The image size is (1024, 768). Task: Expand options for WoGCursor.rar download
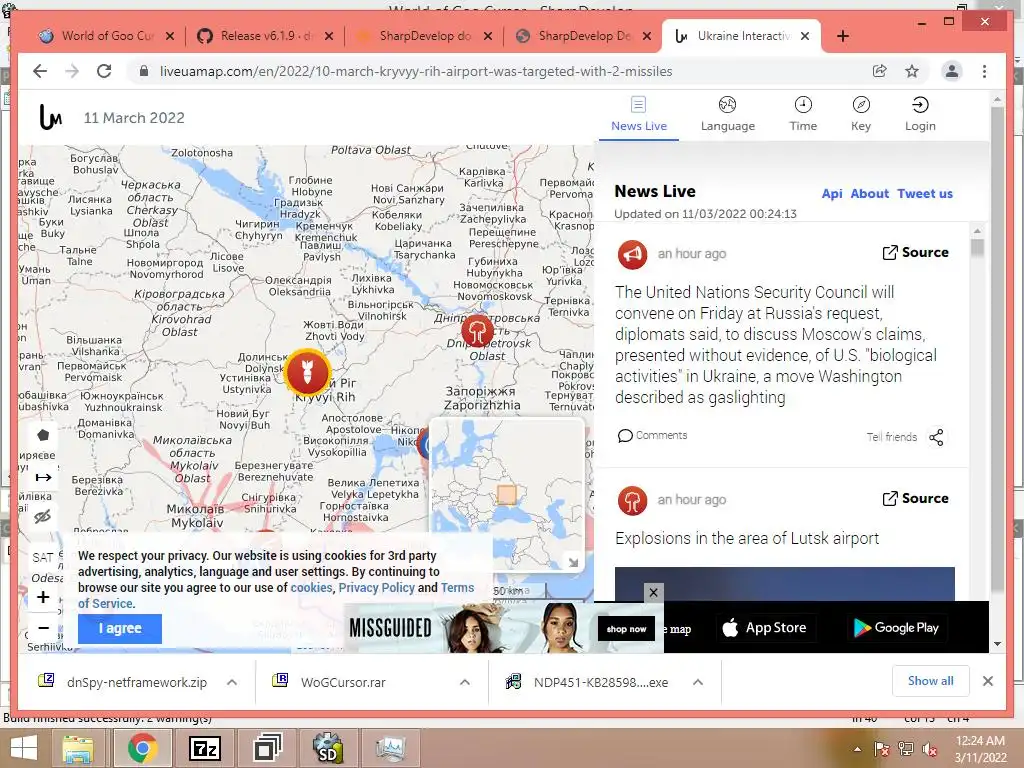click(465, 682)
